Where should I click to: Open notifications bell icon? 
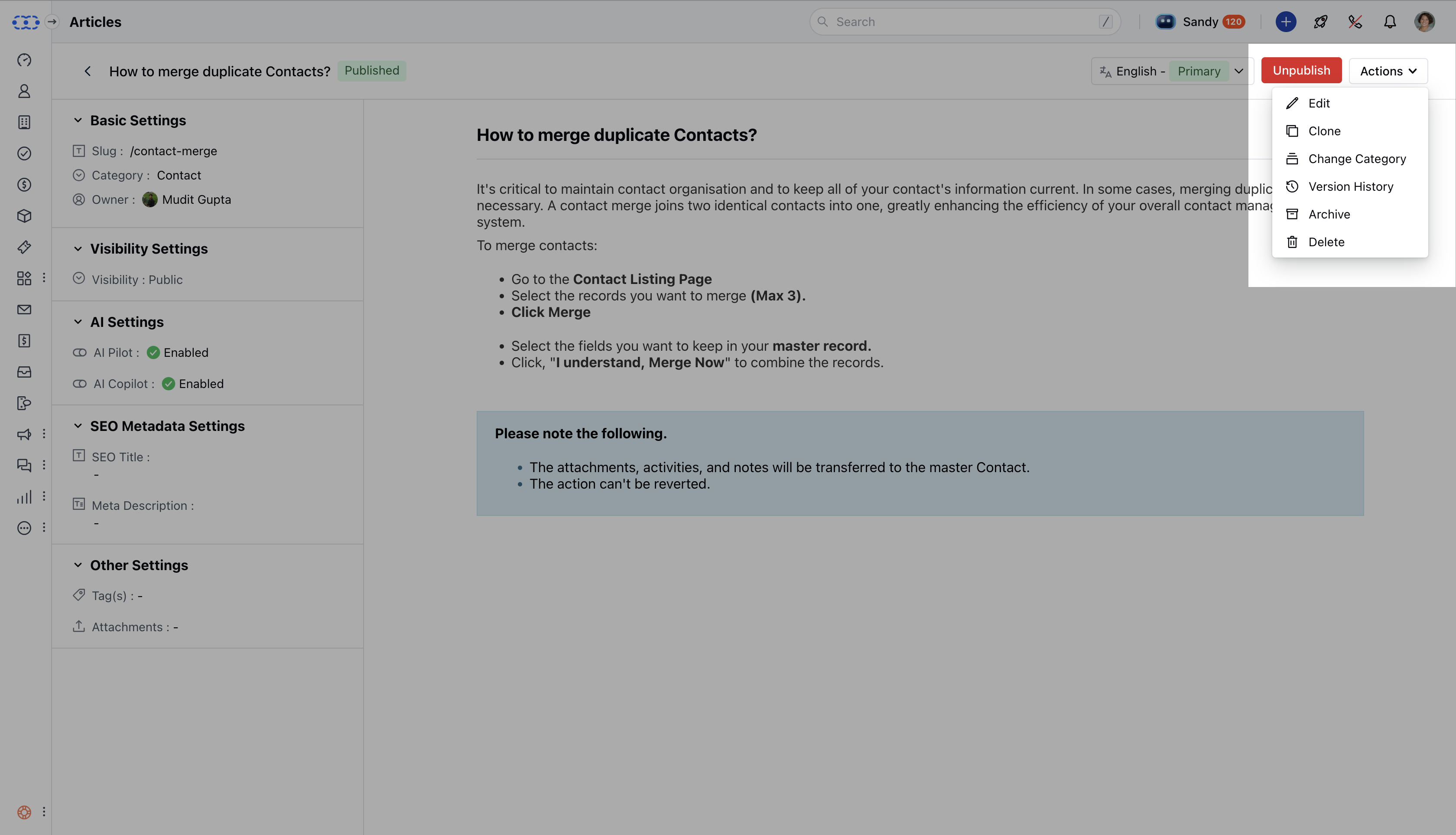(x=1390, y=22)
